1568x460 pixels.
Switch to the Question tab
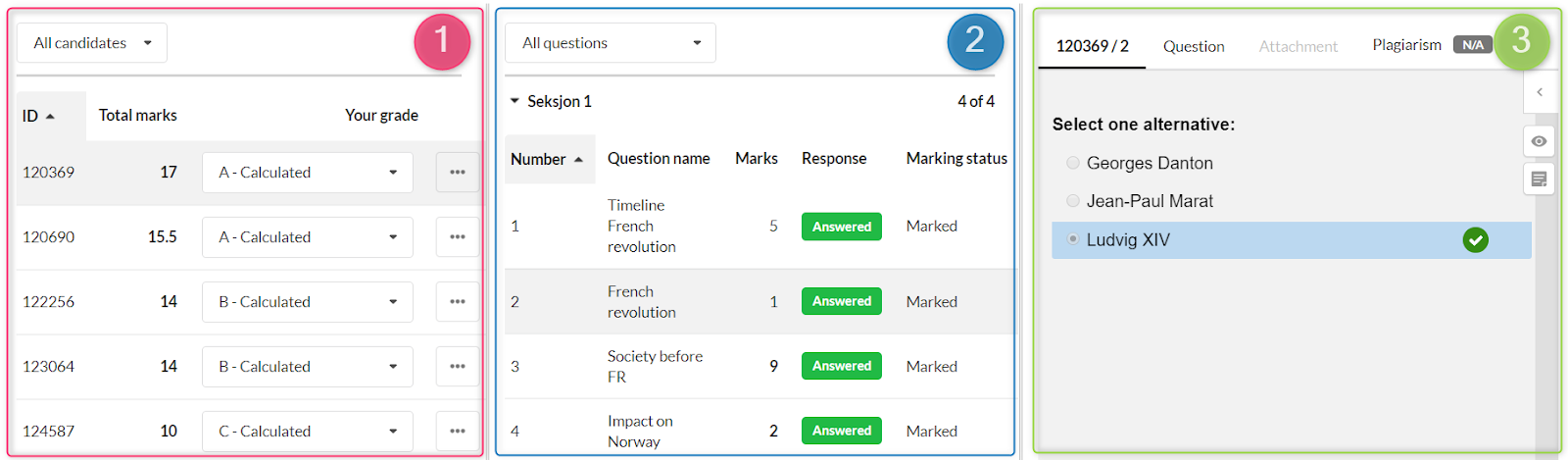(x=1194, y=46)
